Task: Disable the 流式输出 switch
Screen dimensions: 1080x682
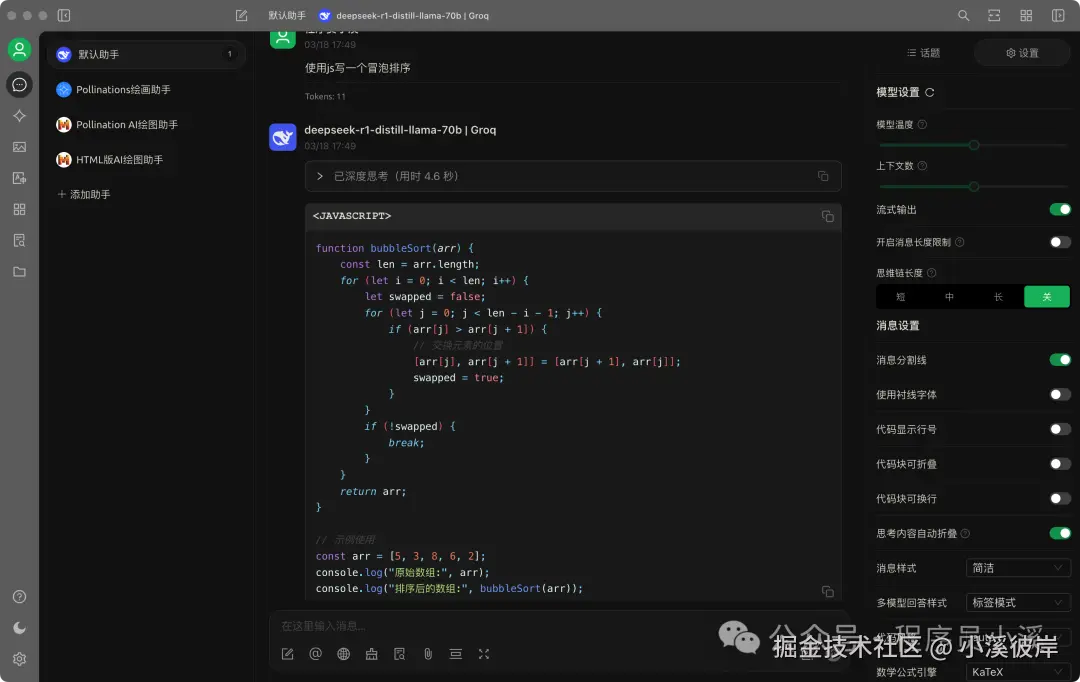Action: (x=1060, y=209)
